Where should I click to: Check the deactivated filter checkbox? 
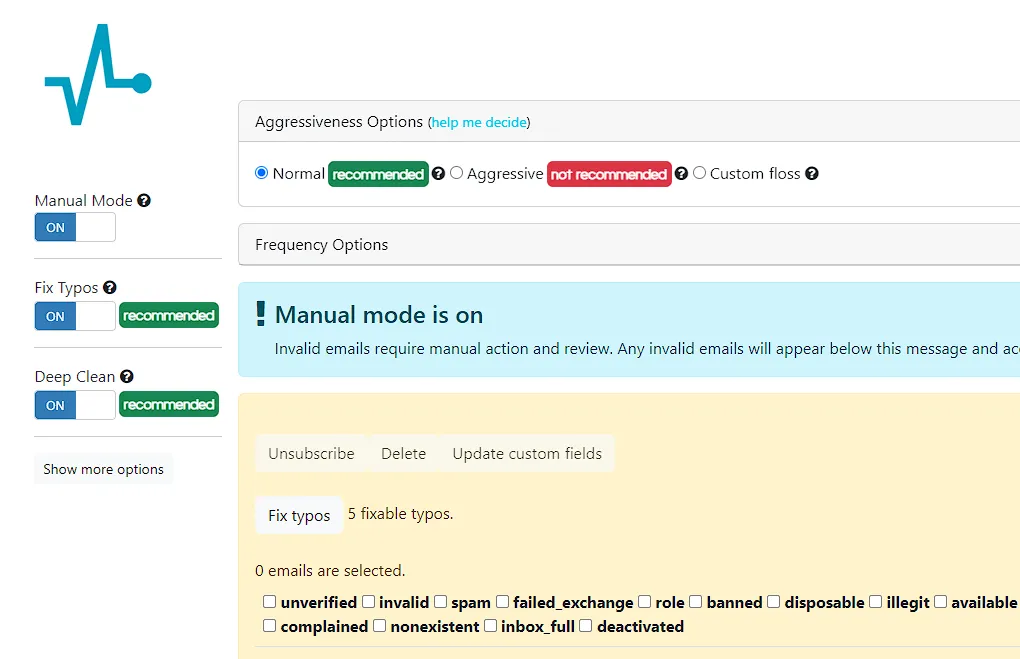pos(585,626)
